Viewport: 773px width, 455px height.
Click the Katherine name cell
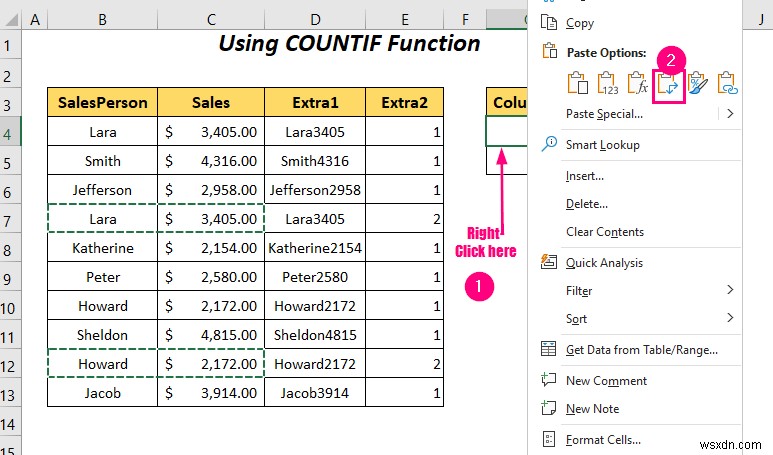pyautogui.click(x=103, y=247)
